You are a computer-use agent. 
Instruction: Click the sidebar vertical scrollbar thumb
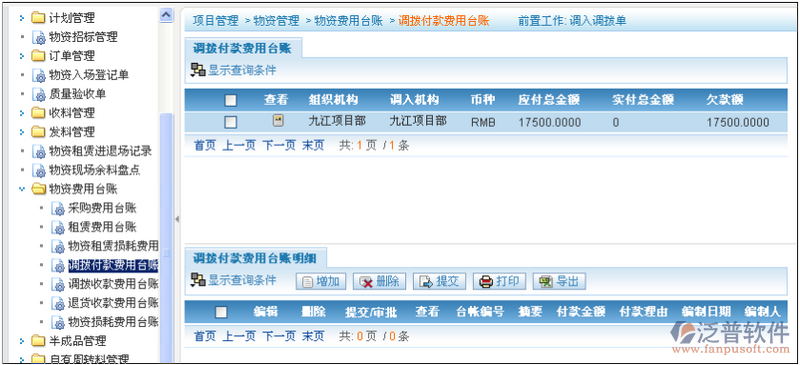point(166,235)
